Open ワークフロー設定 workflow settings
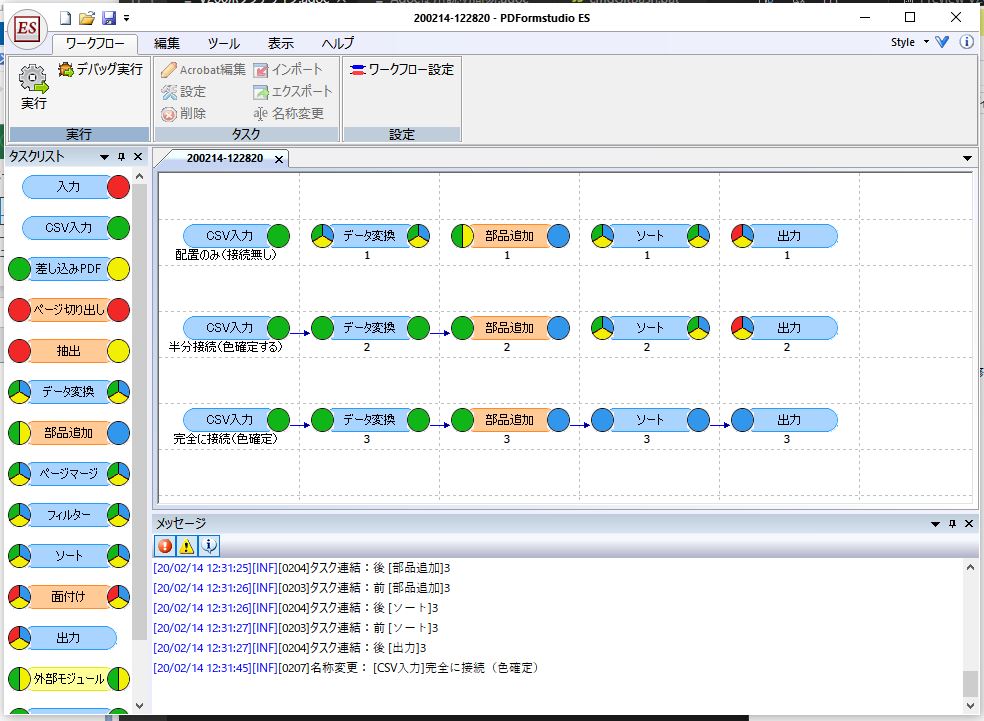The image size is (984, 721). (401, 69)
